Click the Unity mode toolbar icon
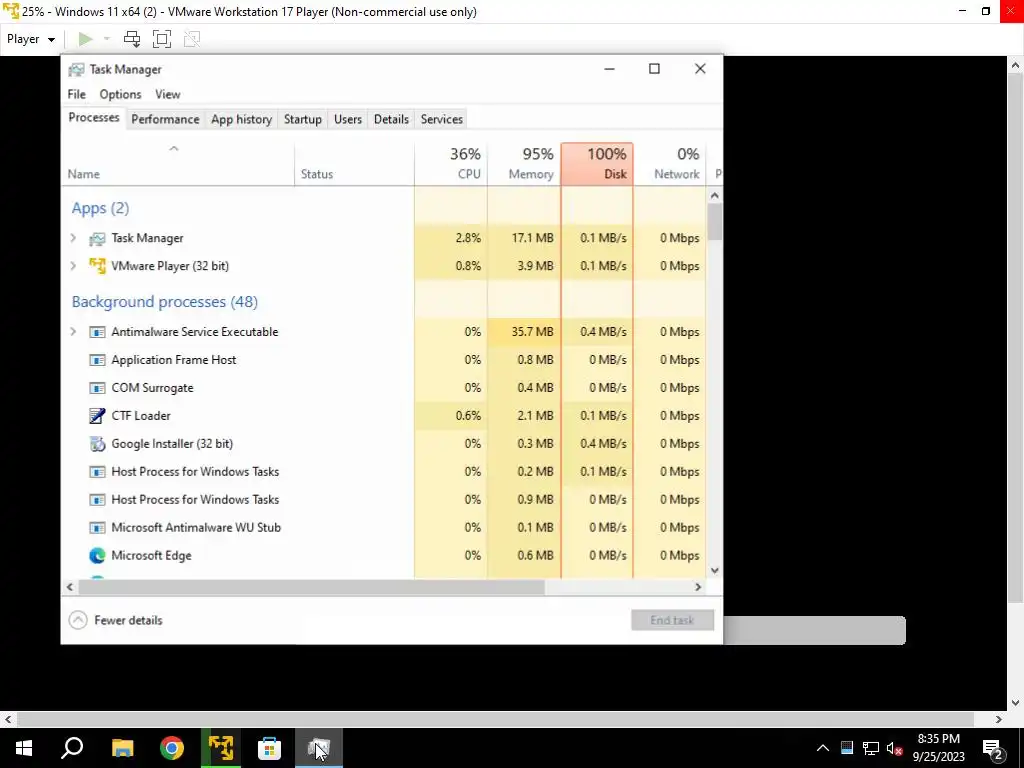 click(x=192, y=39)
